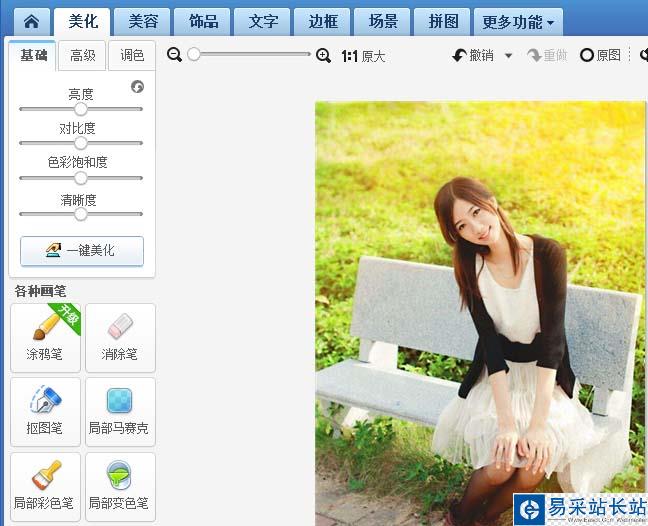Click the zoom out magnifier icon
Screen dimensions: 648x526
[x=174, y=55]
